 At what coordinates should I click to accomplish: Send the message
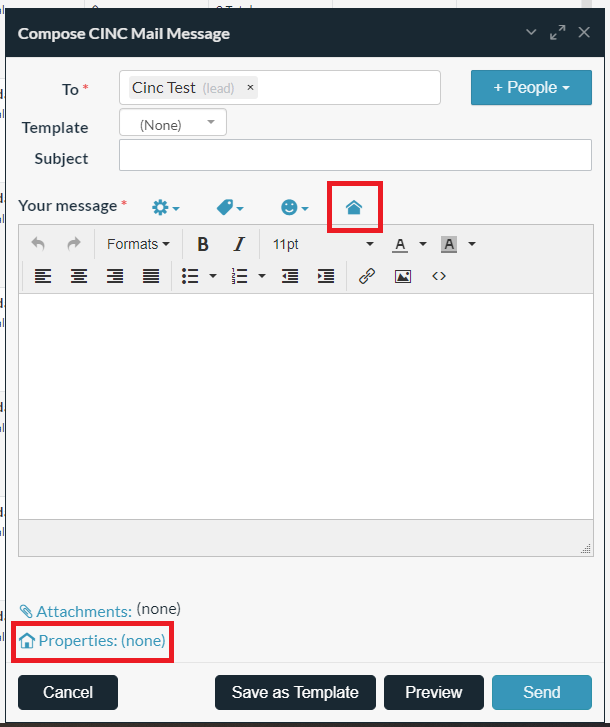pyautogui.click(x=542, y=692)
